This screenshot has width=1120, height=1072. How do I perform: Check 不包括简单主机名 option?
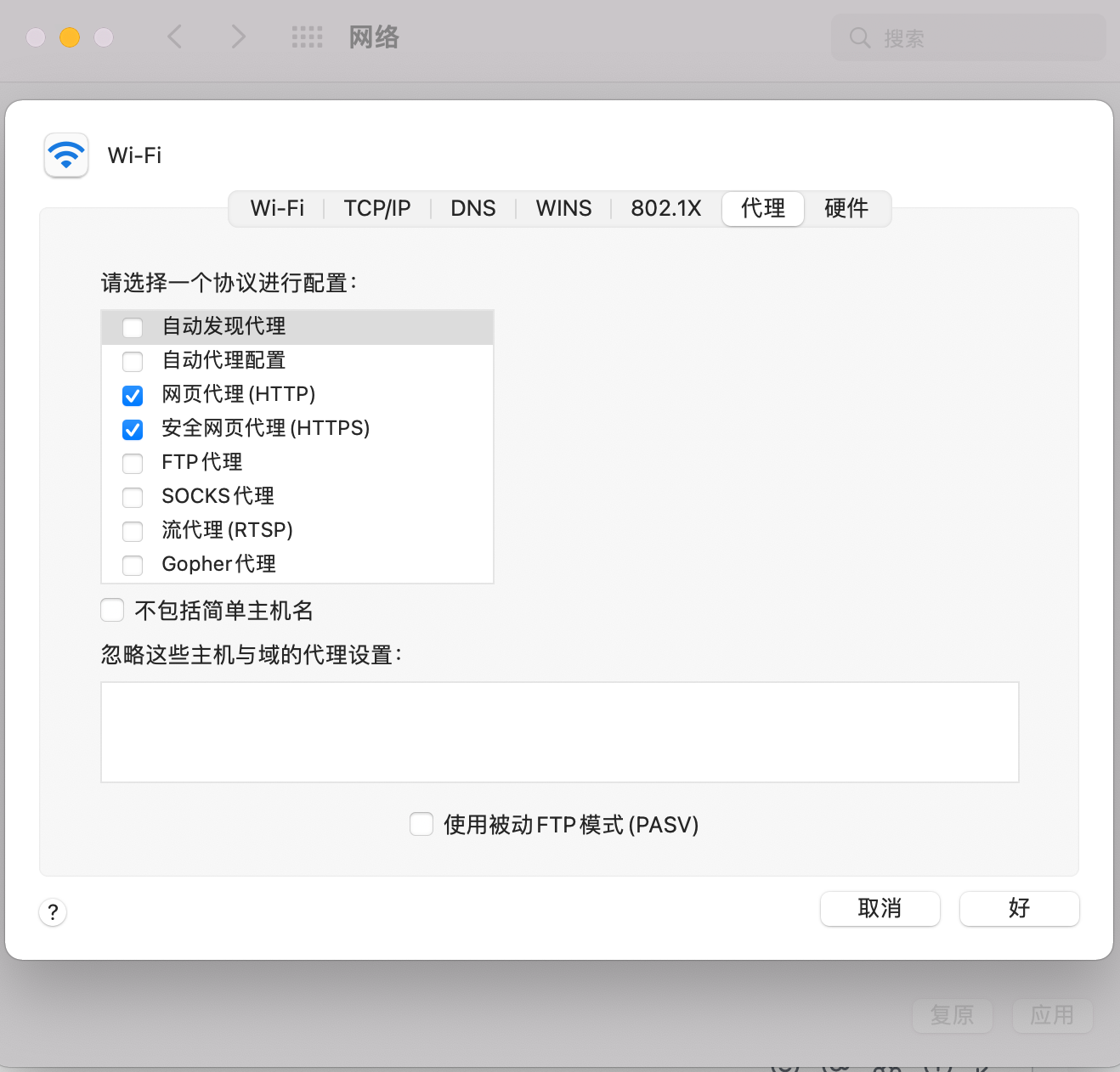(x=112, y=610)
